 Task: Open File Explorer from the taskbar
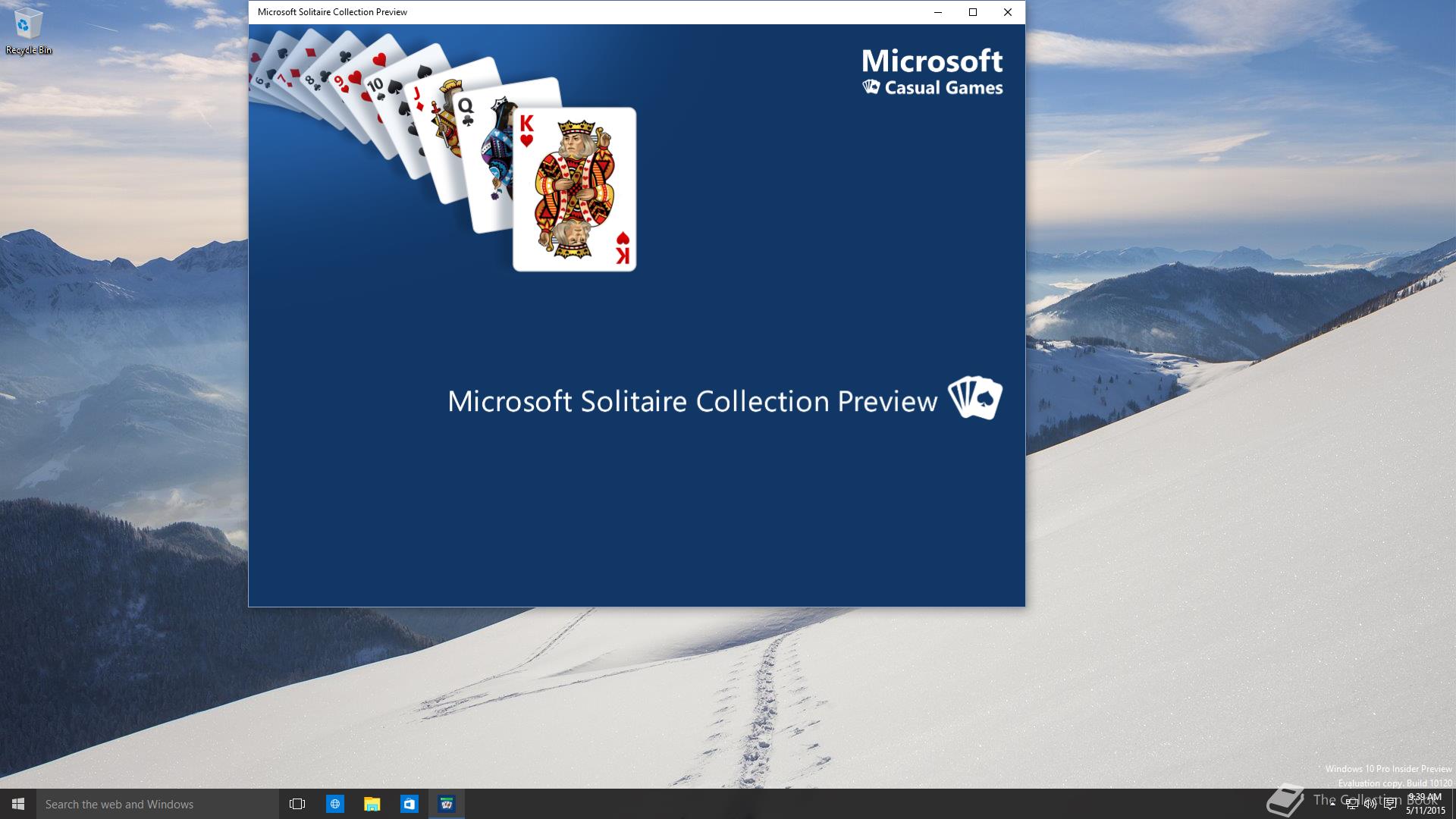(x=372, y=804)
